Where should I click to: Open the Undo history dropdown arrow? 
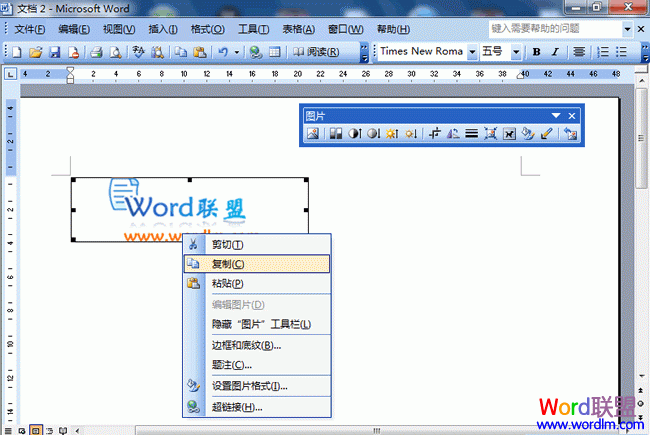coord(237,52)
